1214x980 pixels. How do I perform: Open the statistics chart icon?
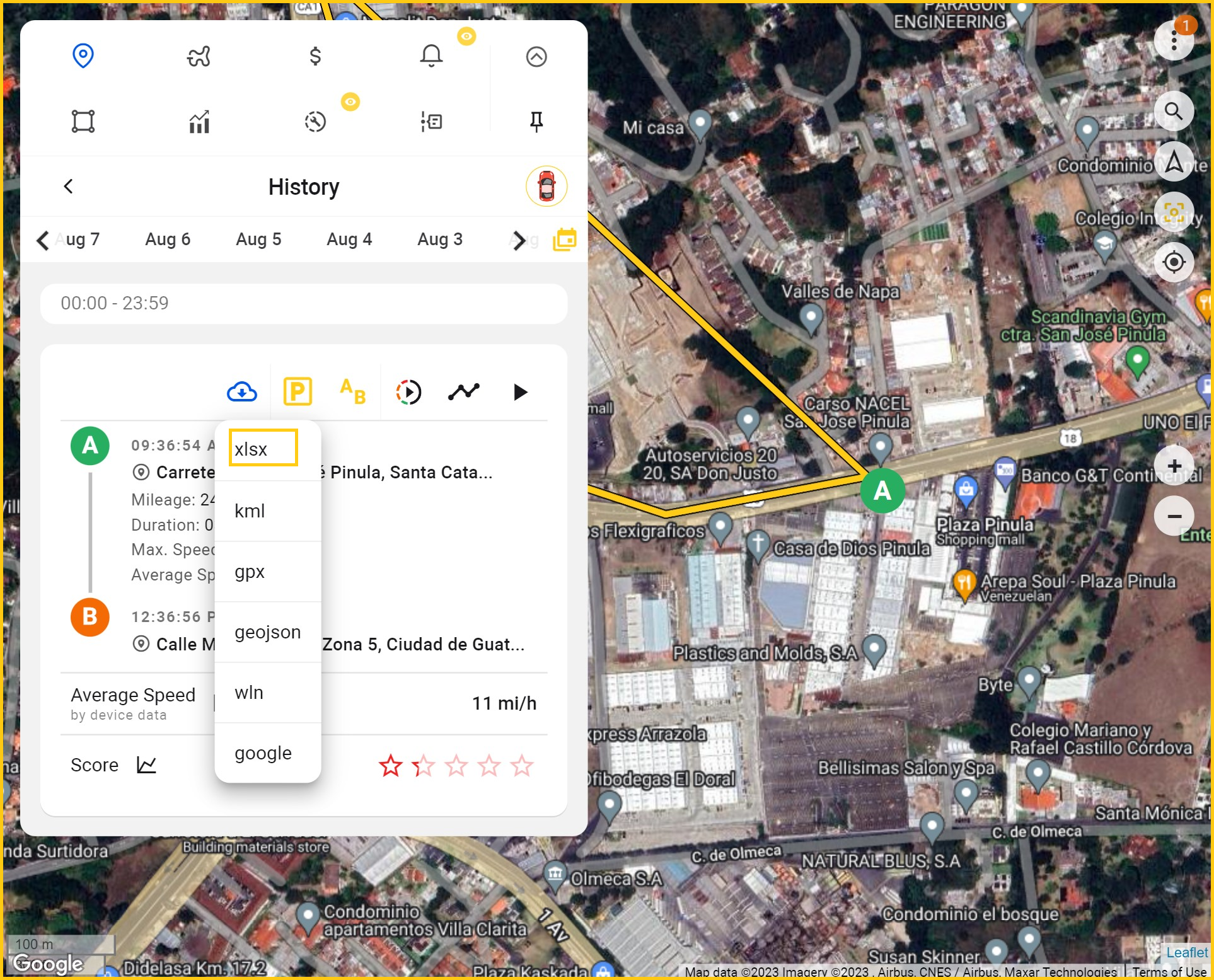coord(199,121)
